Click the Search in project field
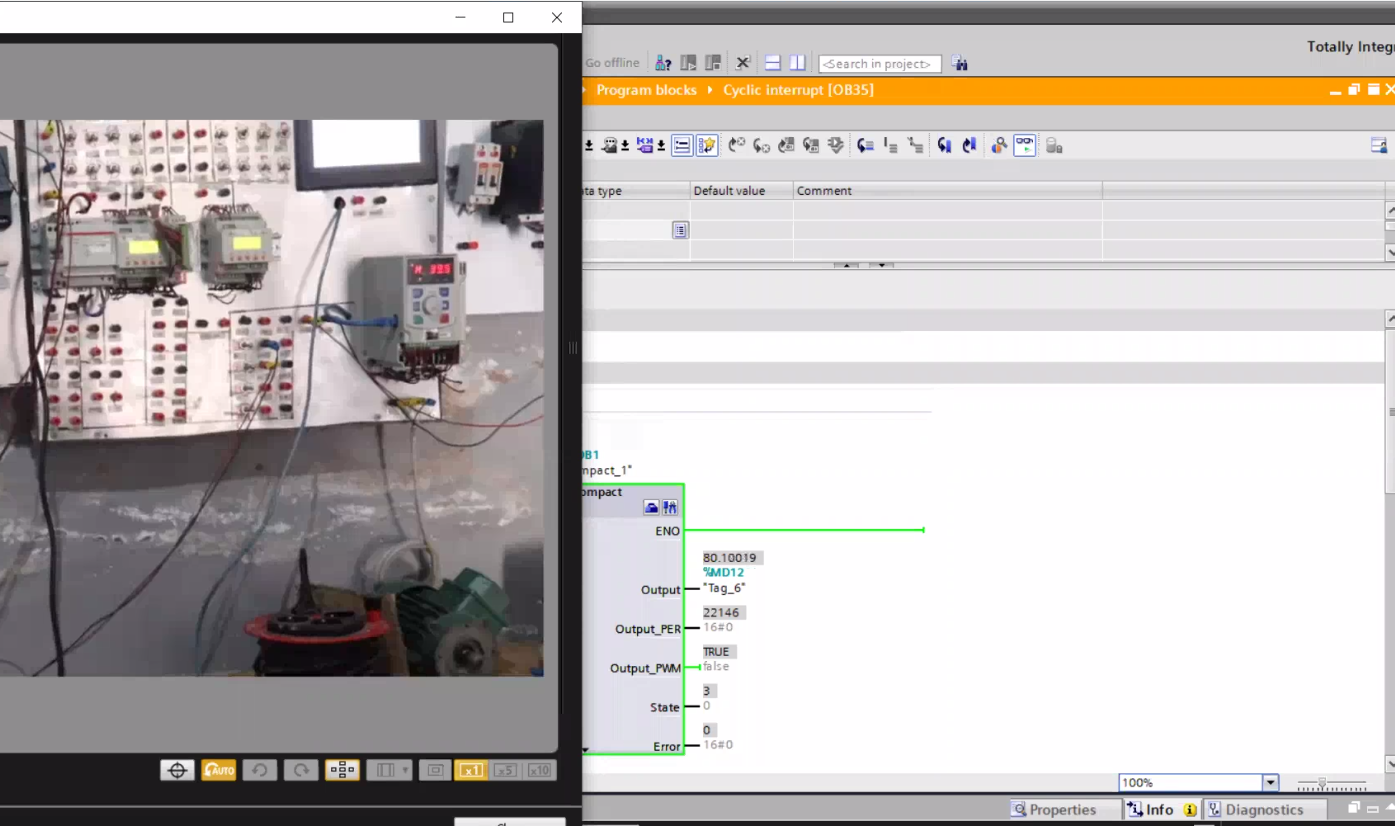Image resolution: width=1395 pixels, height=826 pixels. [879, 63]
